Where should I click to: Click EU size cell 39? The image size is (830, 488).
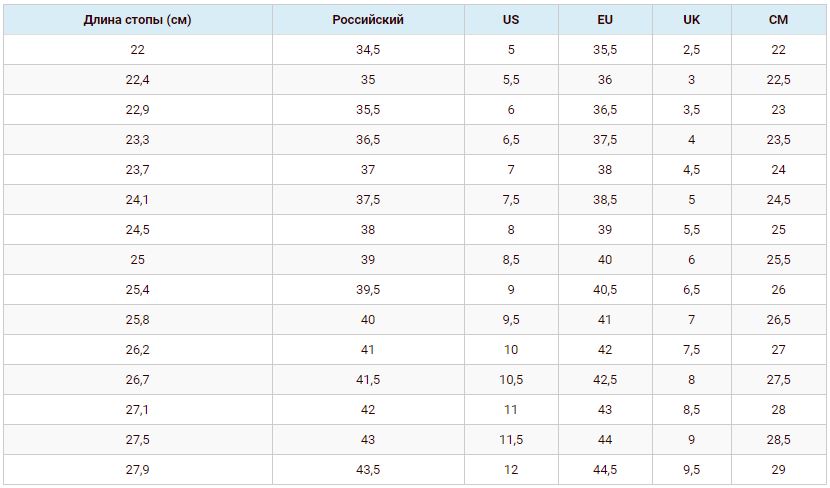pos(605,230)
